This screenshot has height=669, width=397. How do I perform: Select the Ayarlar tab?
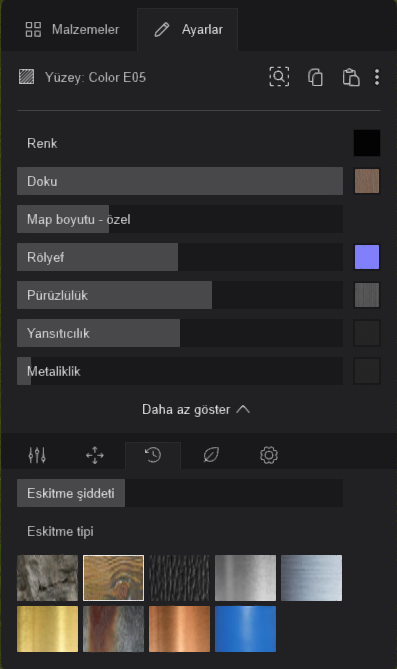point(188,29)
